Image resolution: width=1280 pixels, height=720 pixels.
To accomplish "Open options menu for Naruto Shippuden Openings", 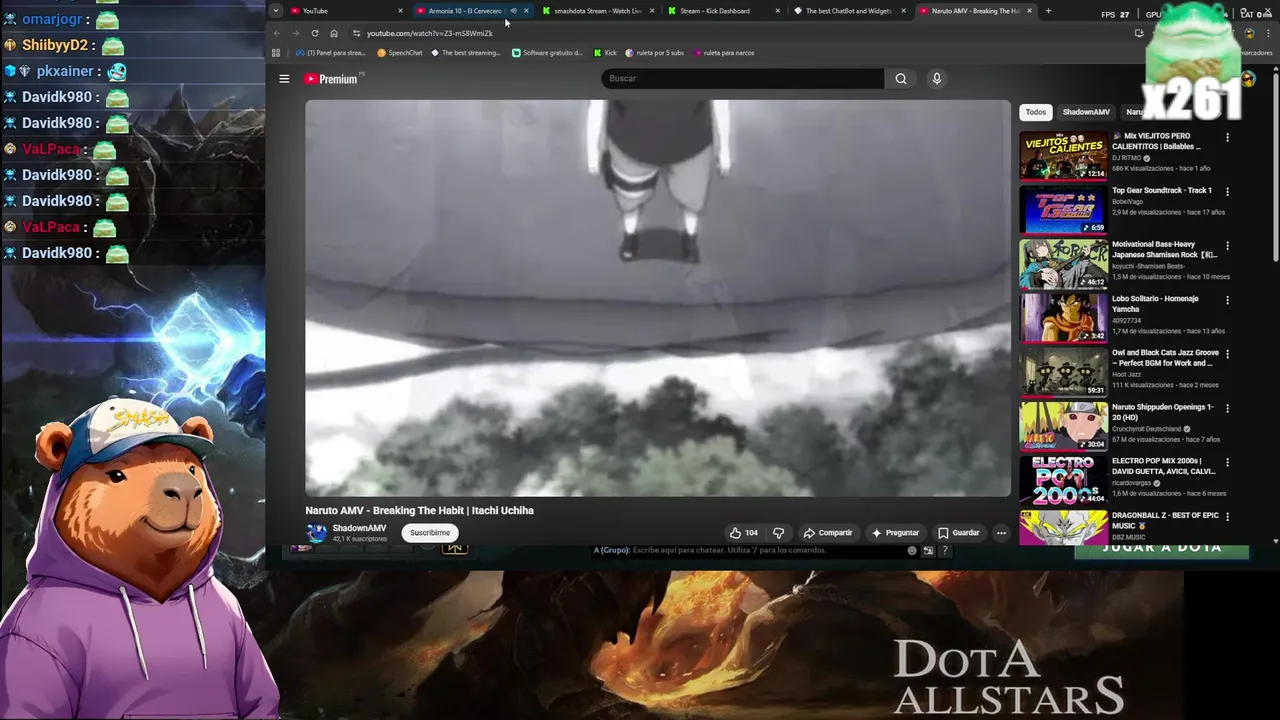I will (1227, 408).
